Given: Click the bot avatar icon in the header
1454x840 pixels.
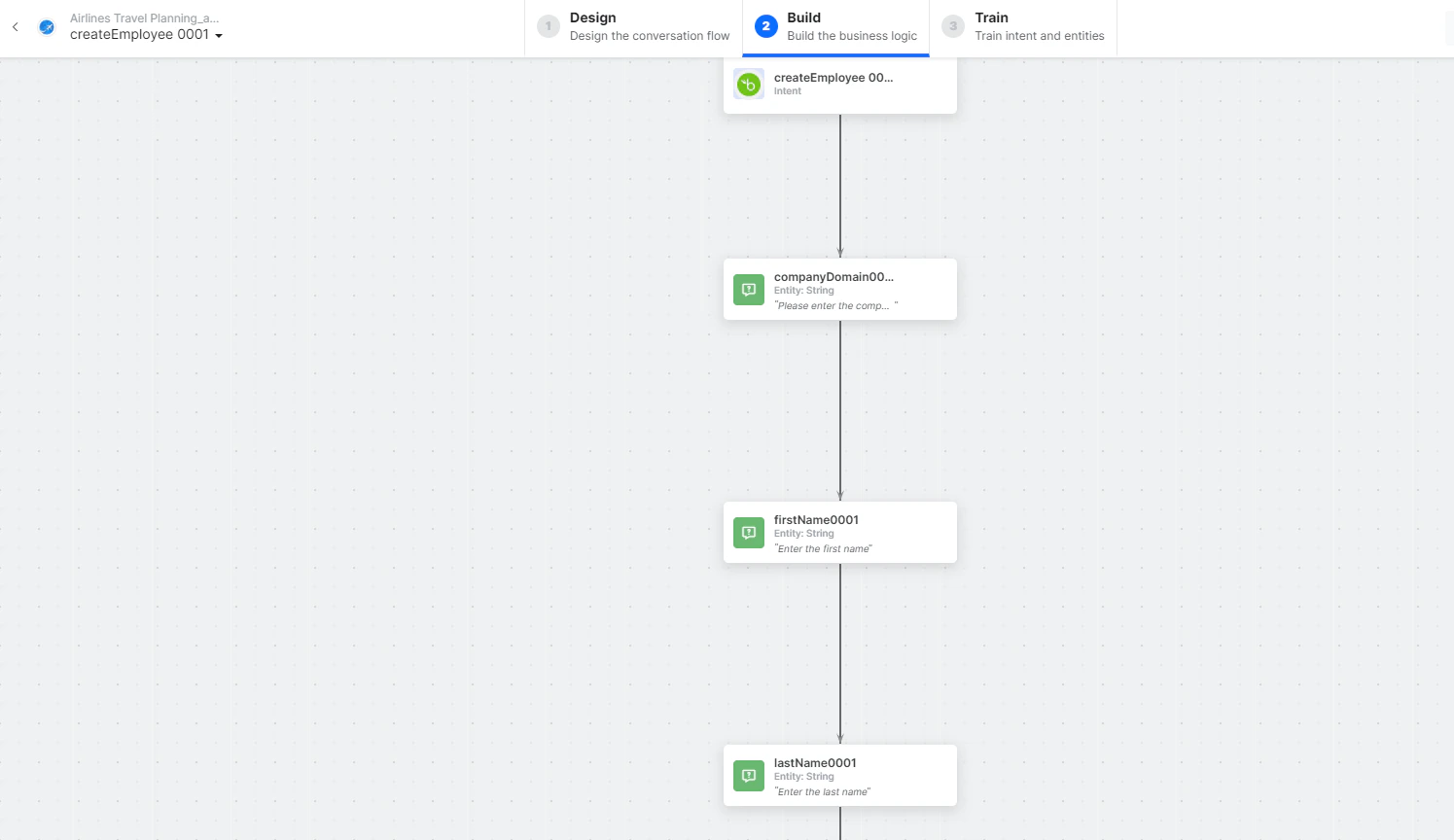Looking at the screenshot, I should click(x=47, y=26).
